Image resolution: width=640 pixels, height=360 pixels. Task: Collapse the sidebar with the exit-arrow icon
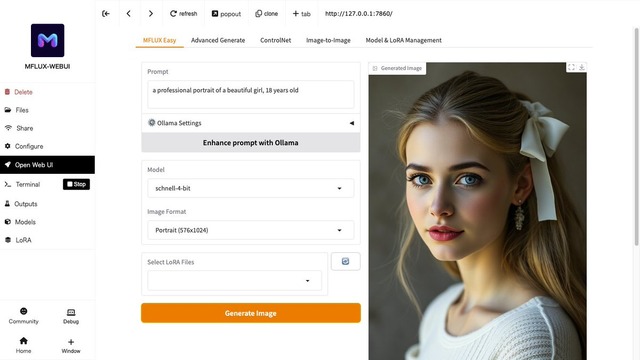(106, 13)
